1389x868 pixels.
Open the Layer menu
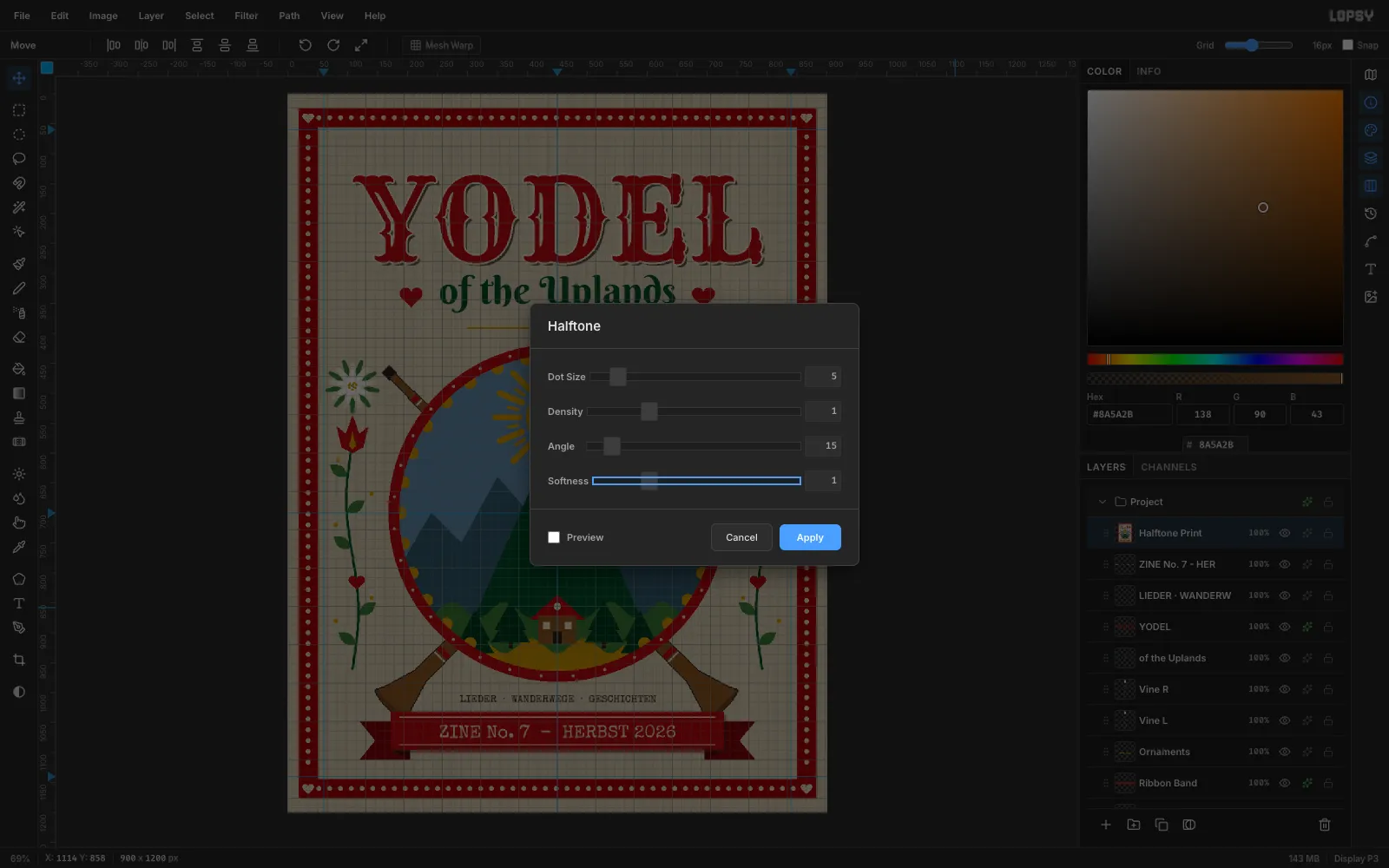151,16
